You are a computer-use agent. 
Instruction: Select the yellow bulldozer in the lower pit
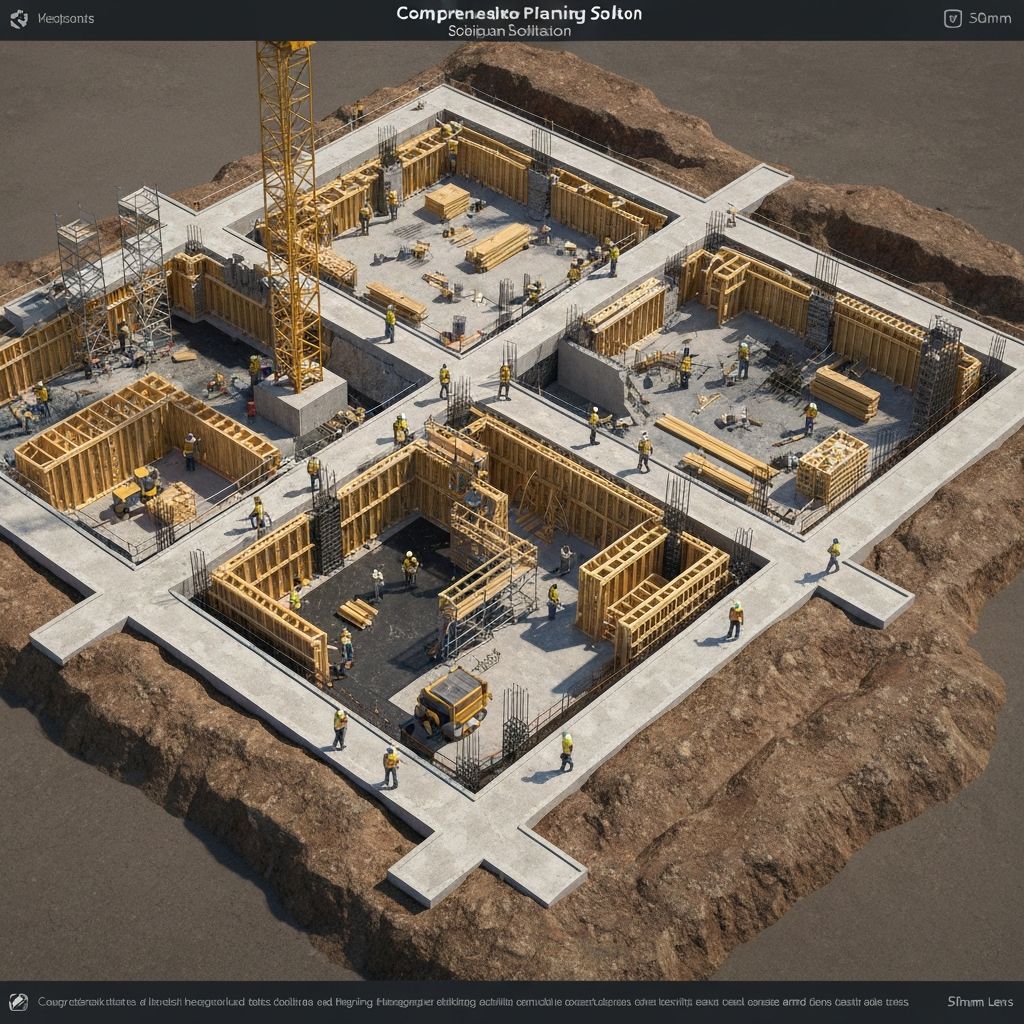pyautogui.click(x=455, y=699)
